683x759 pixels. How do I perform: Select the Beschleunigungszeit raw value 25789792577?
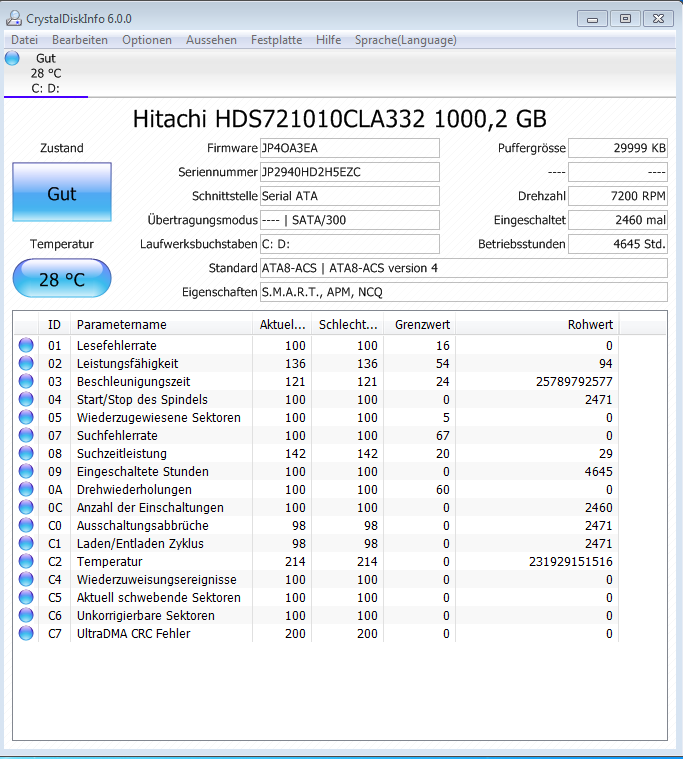pos(574,381)
